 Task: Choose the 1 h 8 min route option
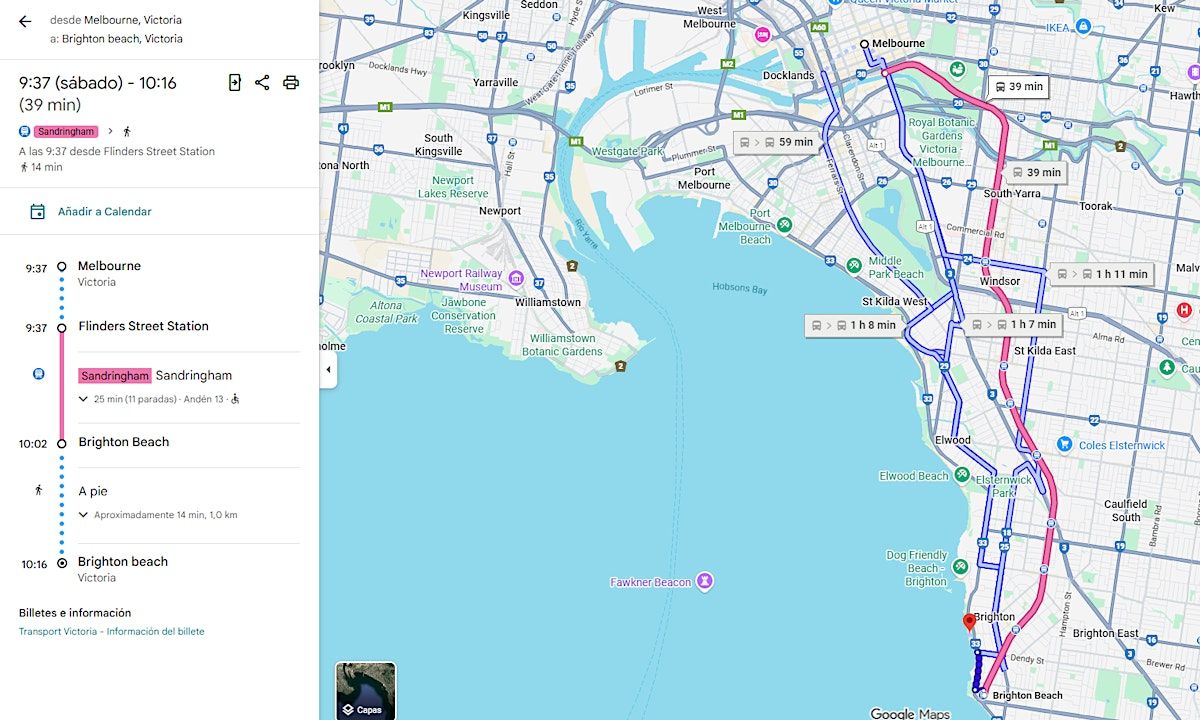coord(853,325)
